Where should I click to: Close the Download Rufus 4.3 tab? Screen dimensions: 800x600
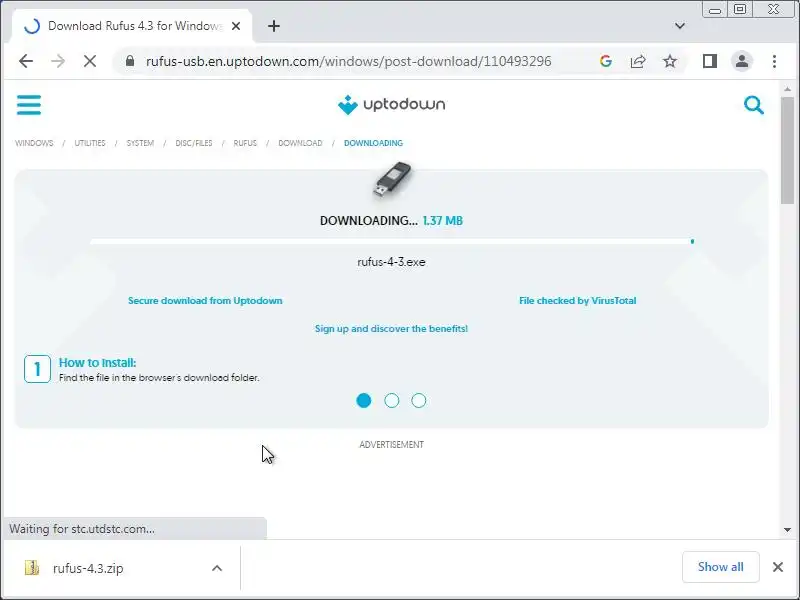[236, 26]
